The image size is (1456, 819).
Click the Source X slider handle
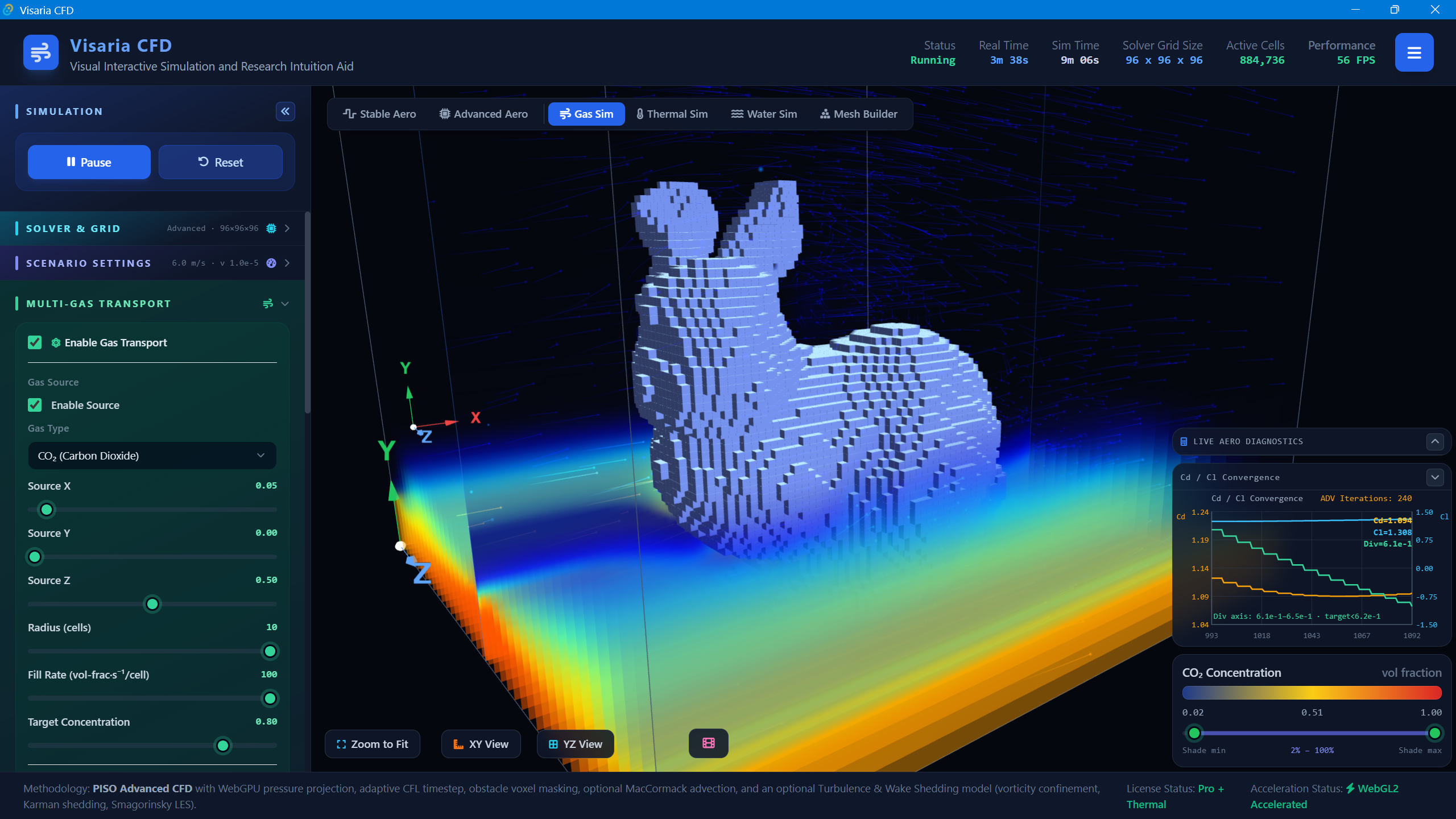47,510
